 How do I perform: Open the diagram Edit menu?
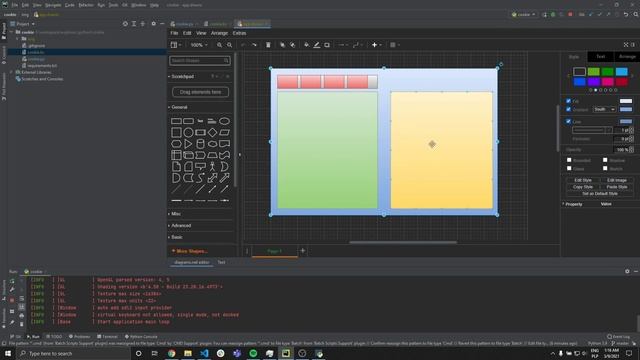click(x=187, y=33)
